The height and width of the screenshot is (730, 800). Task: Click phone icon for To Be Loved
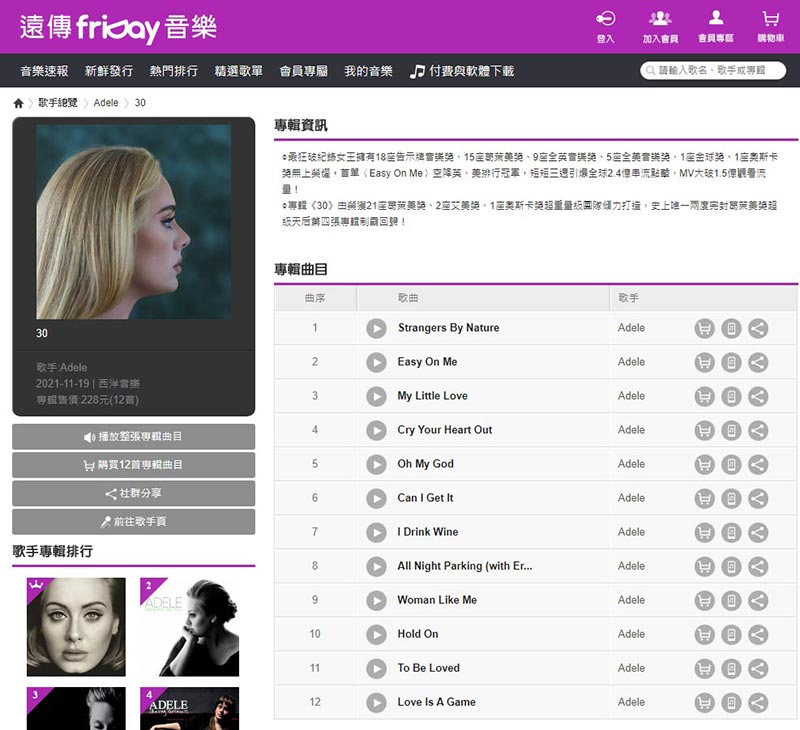(x=731, y=669)
